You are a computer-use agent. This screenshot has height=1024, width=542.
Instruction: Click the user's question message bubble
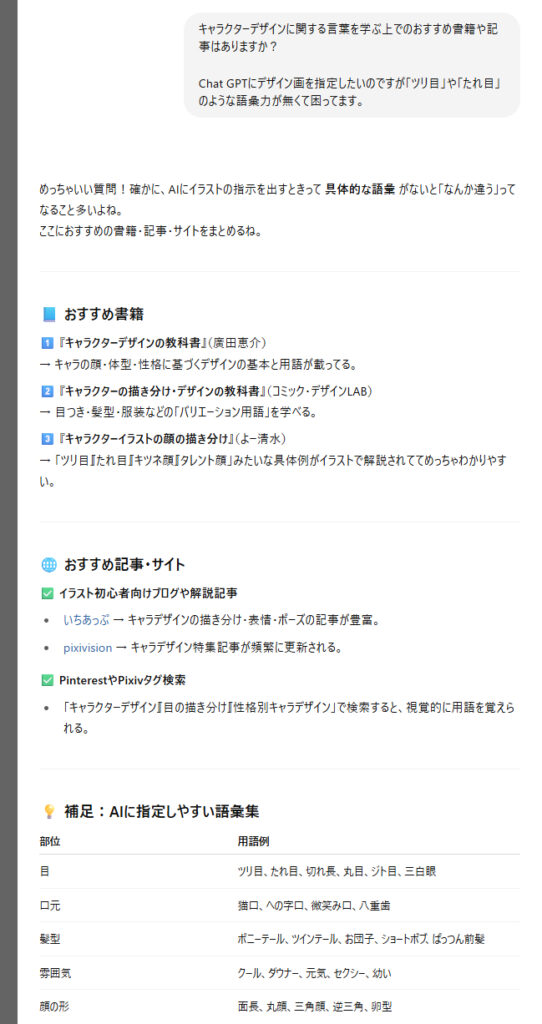click(x=352, y=65)
